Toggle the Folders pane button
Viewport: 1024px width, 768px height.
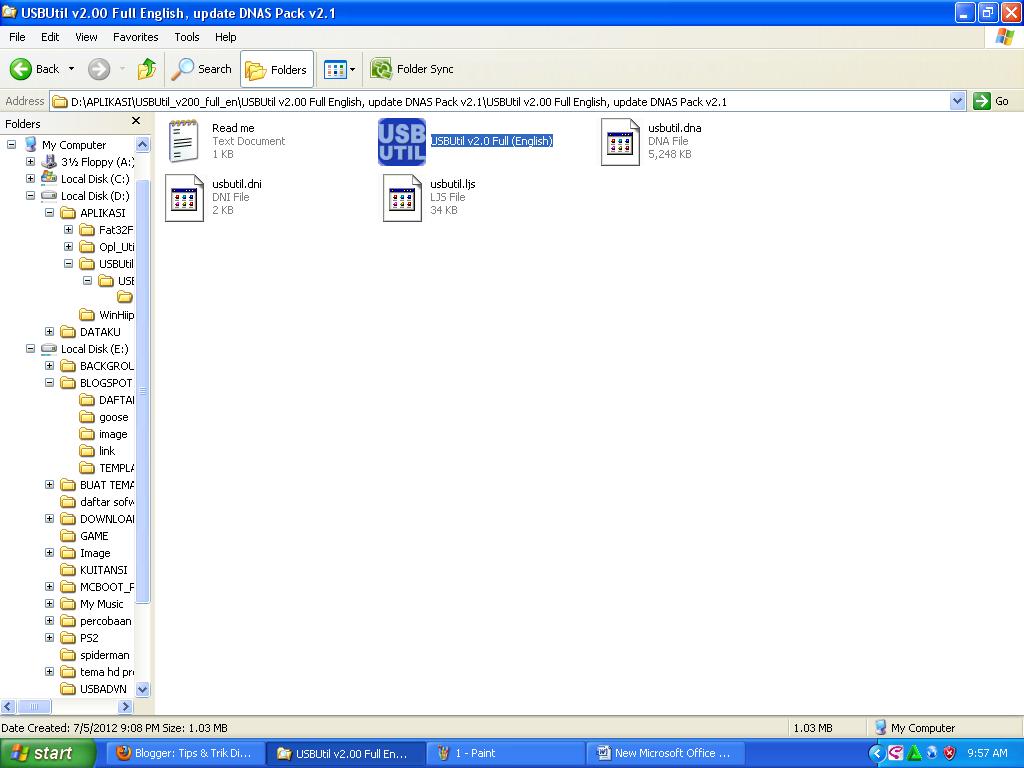(277, 69)
